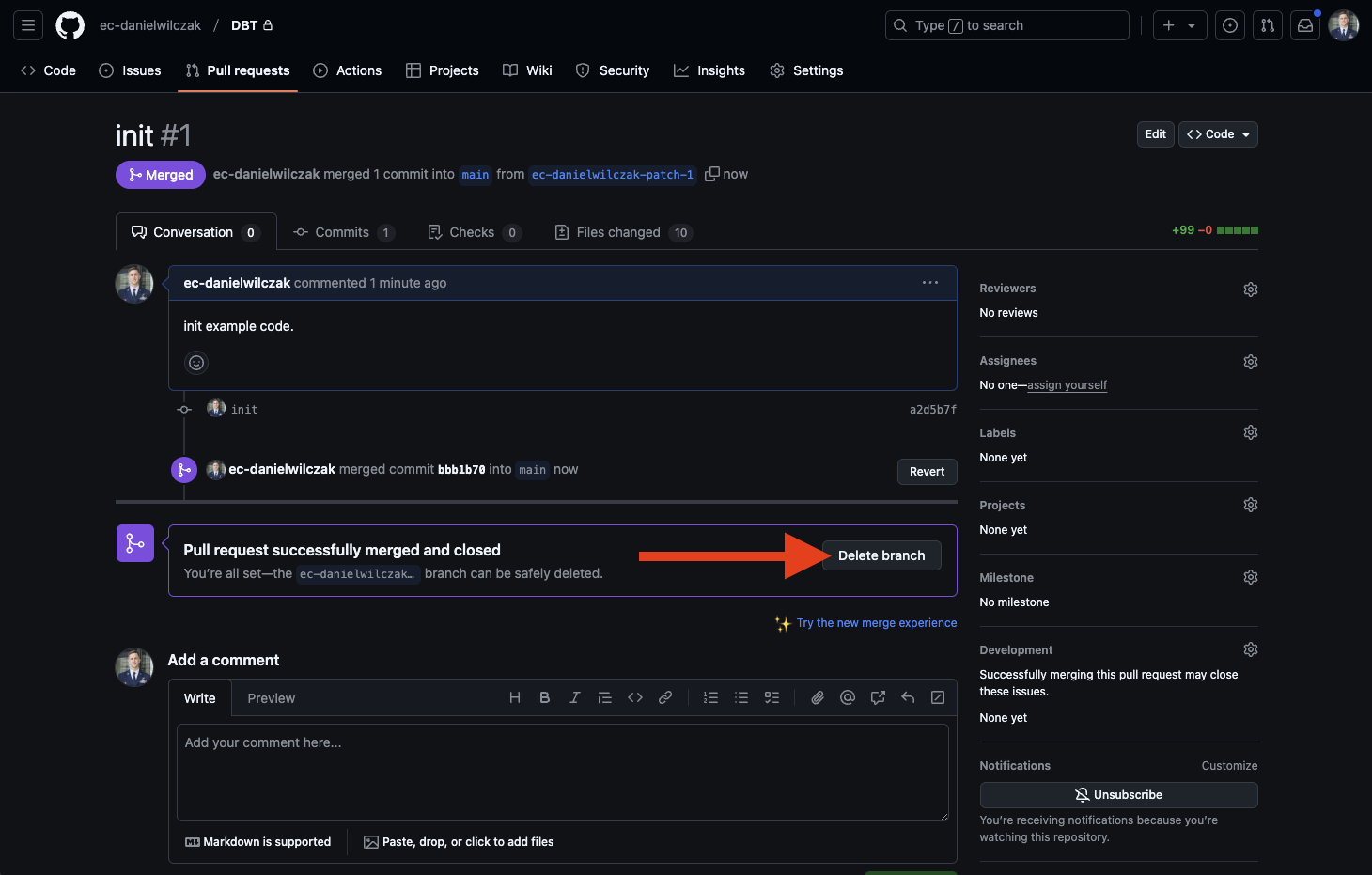Open the main base branch link
The height and width of the screenshot is (875, 1372).
[476, 175]
